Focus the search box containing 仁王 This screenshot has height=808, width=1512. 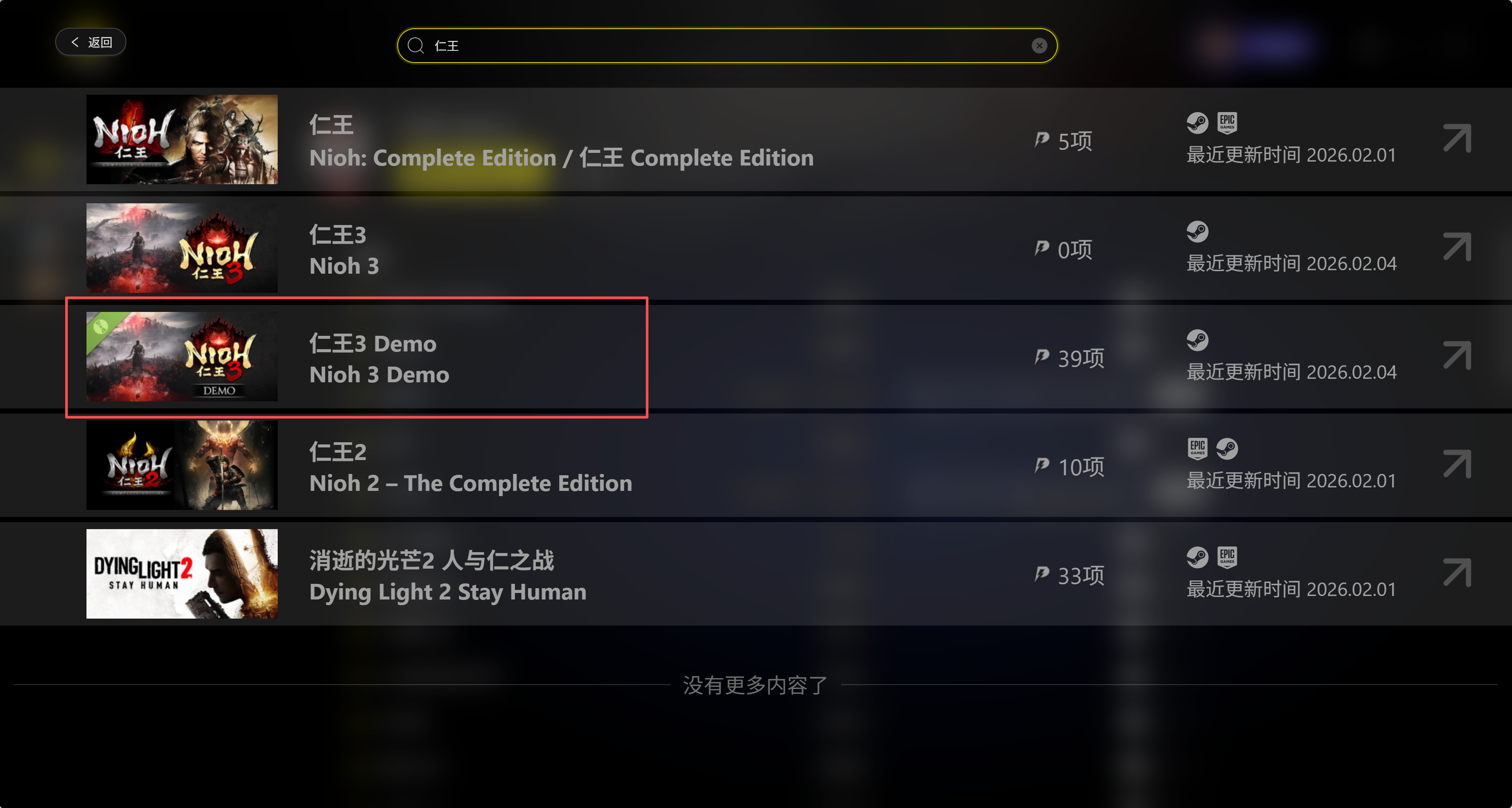pyautogui.click(x=727, y=45)
